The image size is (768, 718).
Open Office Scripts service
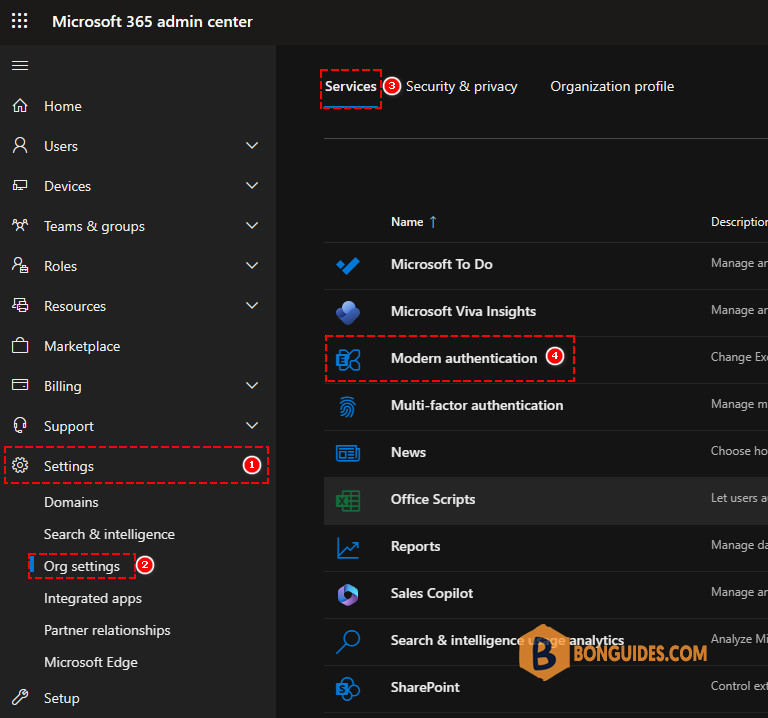point(433,499)
